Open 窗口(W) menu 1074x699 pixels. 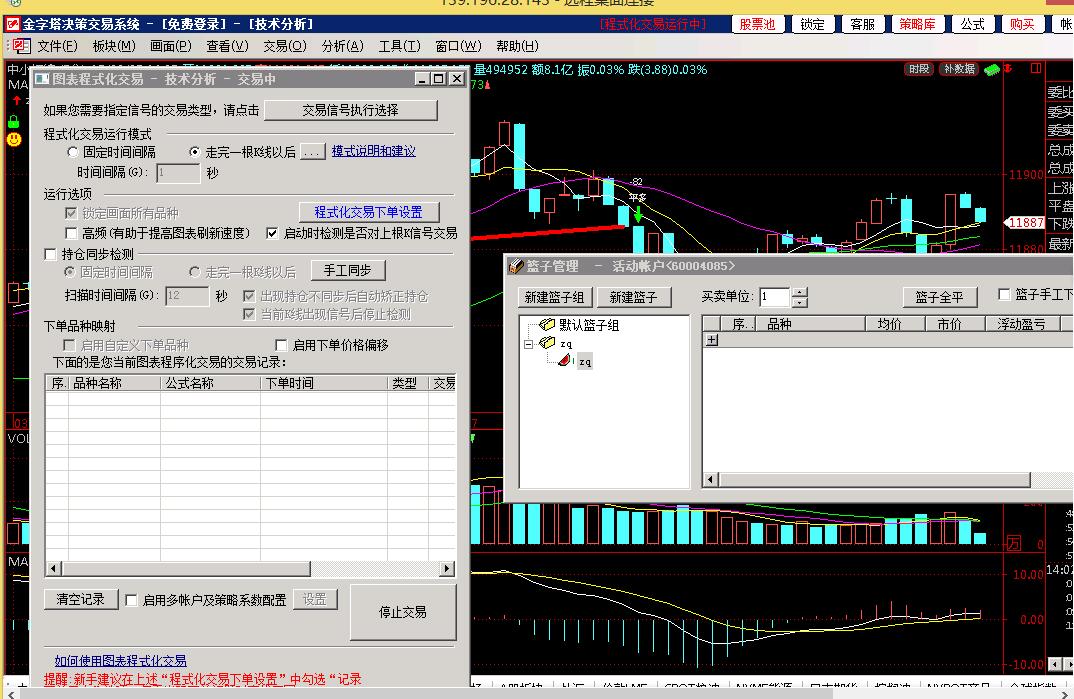[x=458, y=46]
